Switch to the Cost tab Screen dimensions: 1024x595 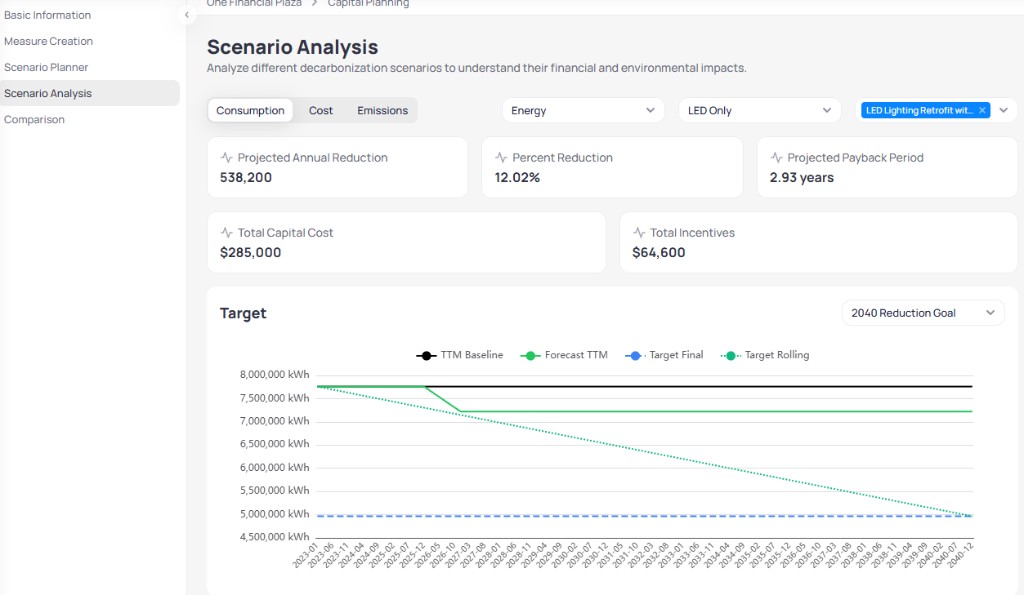point(321,110)
